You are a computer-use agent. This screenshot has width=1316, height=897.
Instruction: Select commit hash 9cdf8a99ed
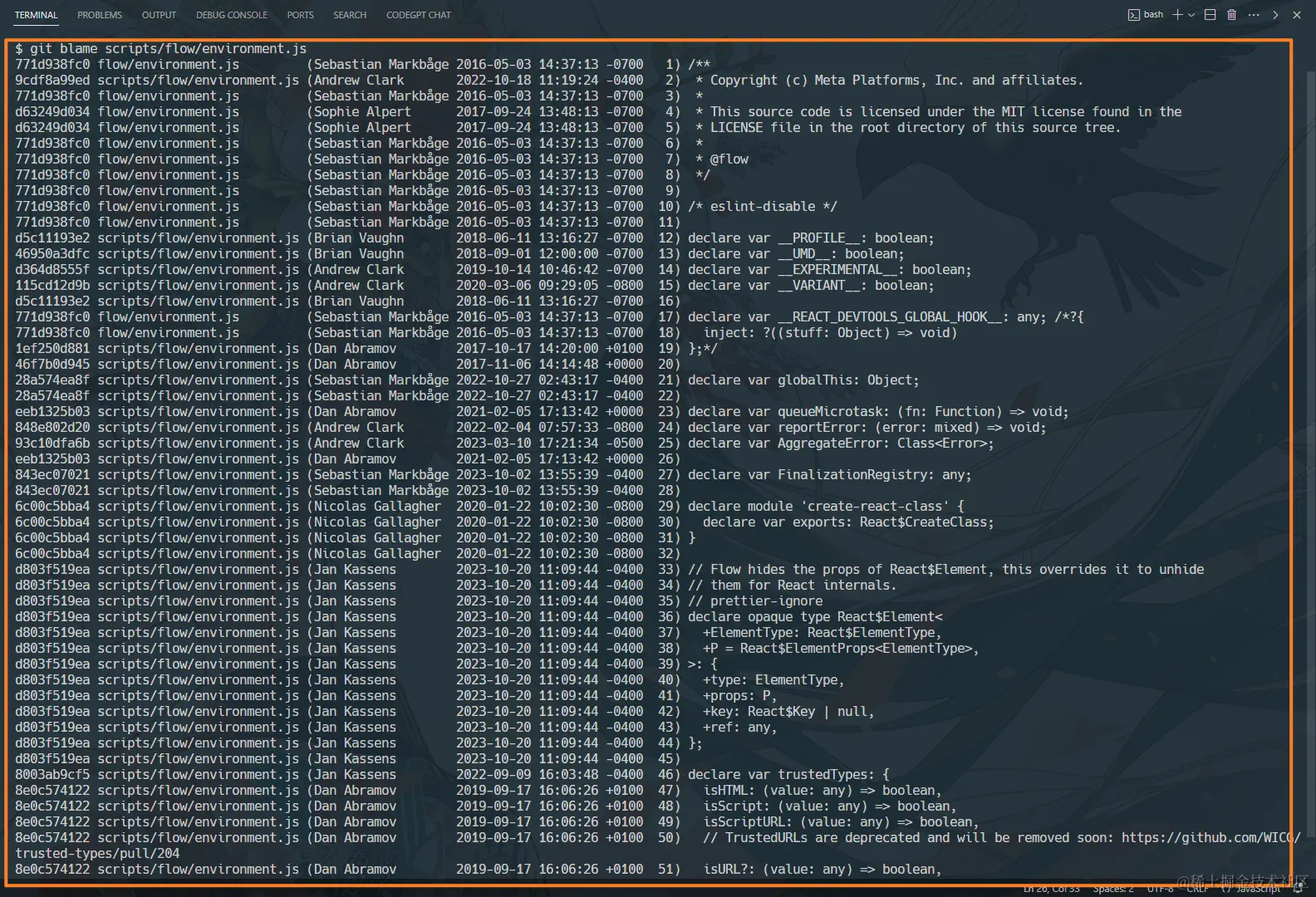pyautogui.click(x=52, y=81)
